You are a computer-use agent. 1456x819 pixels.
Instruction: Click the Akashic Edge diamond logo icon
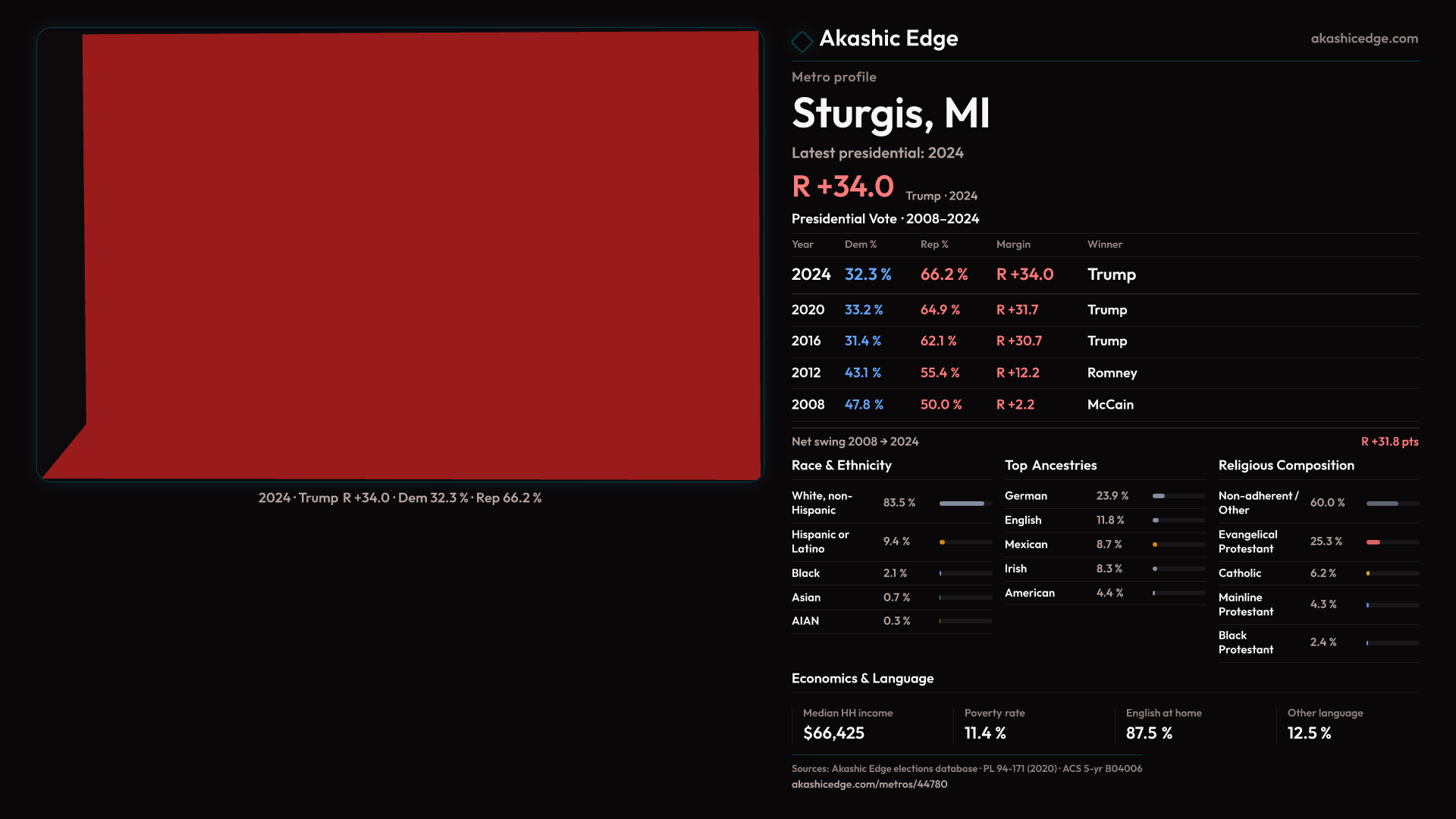click(x=802, y=41)
